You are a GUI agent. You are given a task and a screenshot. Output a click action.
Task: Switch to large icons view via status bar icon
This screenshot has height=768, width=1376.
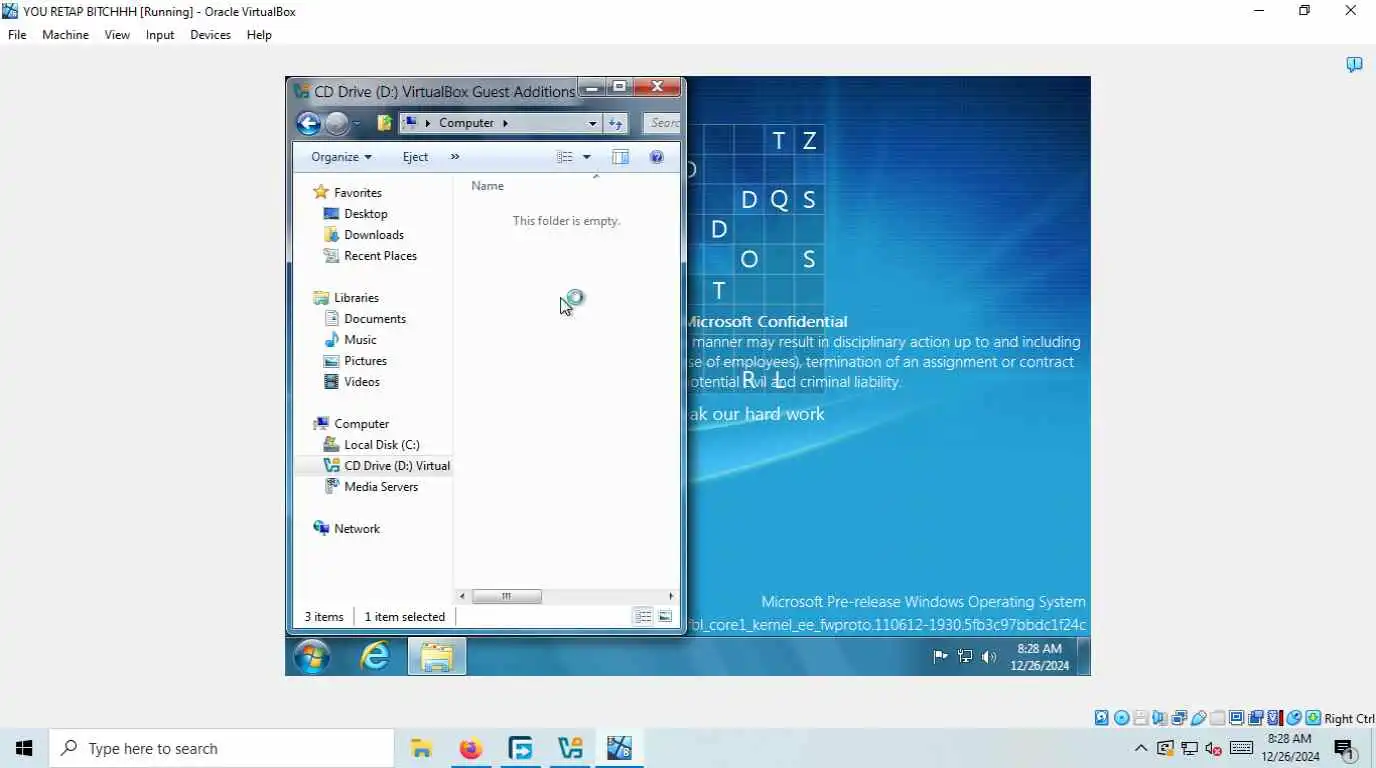665,616
